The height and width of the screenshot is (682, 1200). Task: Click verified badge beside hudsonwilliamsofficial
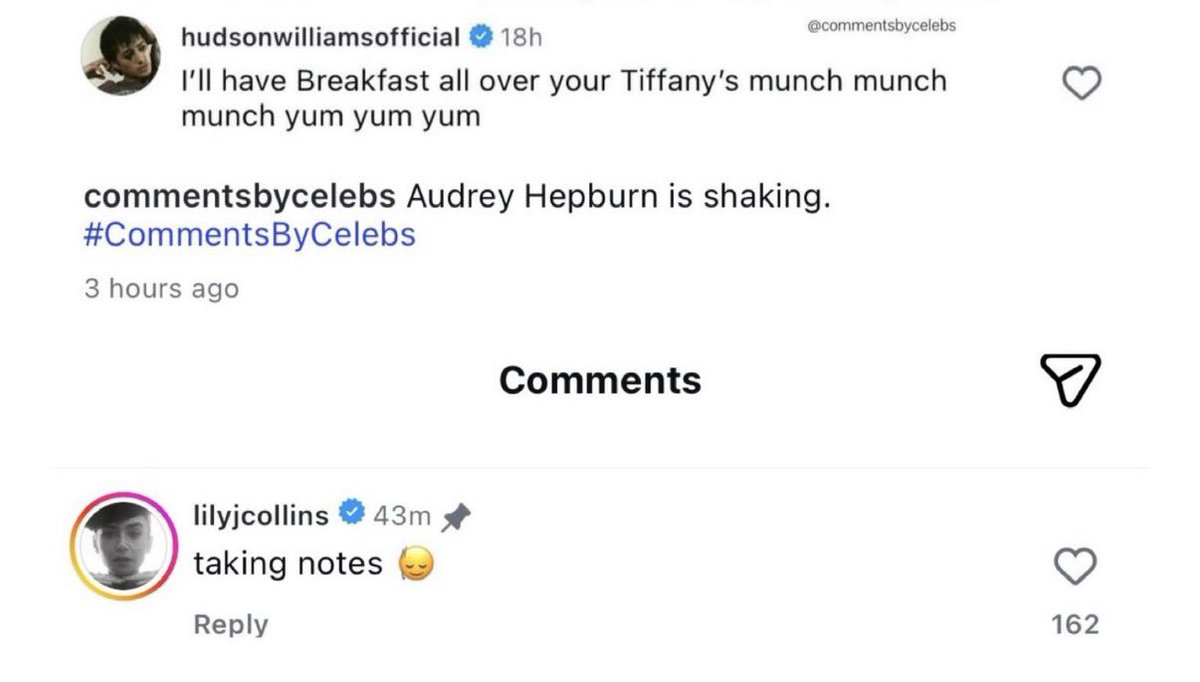pos(481,38)
